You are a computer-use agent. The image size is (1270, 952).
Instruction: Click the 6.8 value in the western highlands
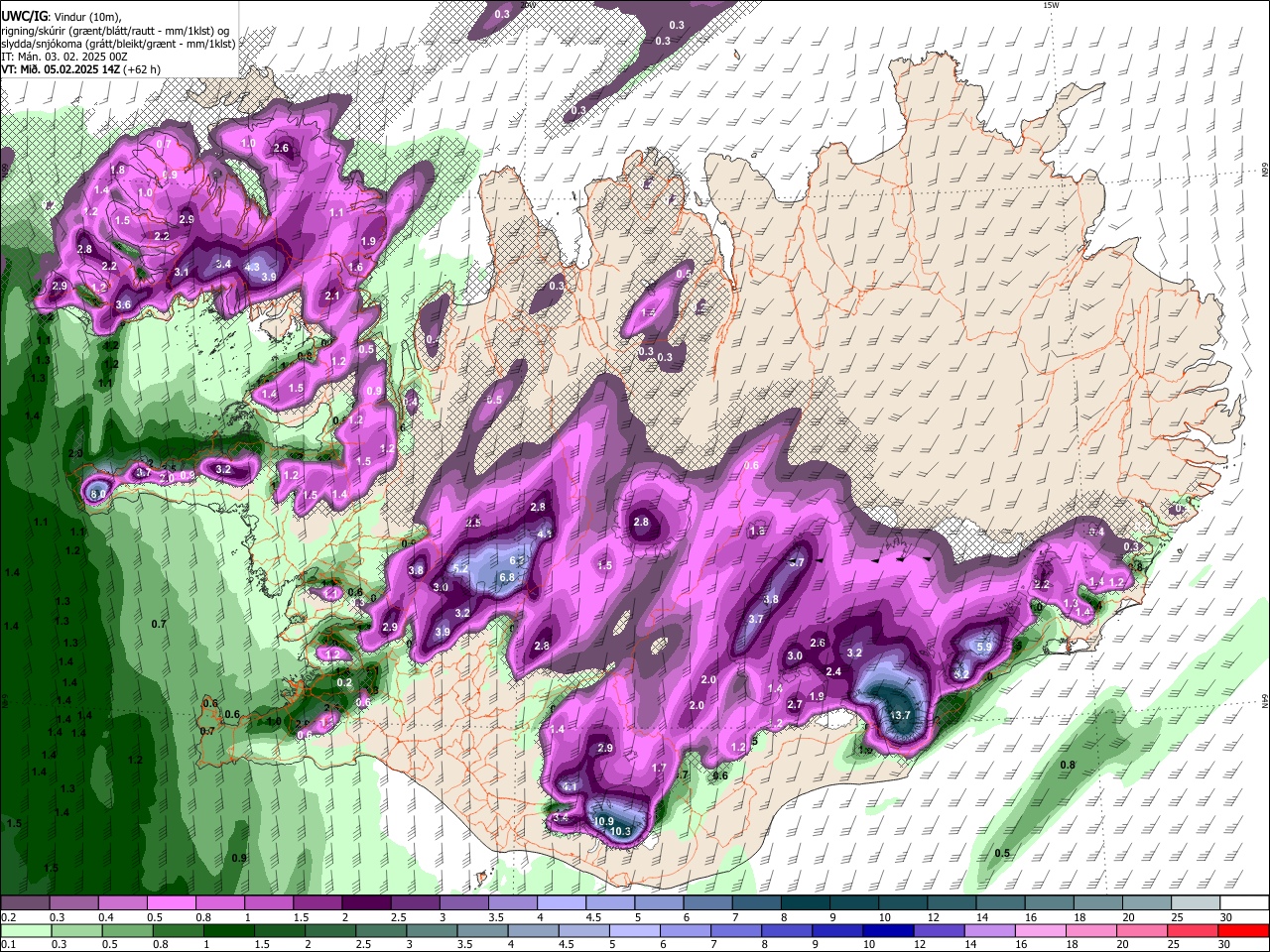[506, 577]
